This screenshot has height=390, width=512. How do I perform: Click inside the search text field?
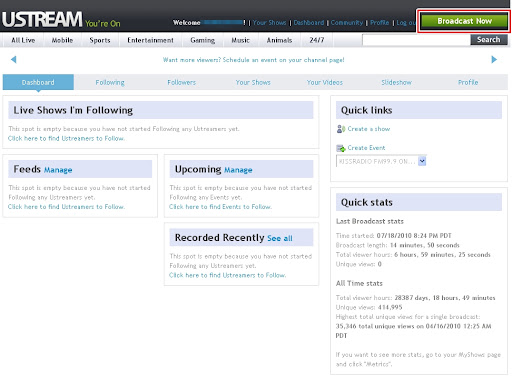click(416, 40)
